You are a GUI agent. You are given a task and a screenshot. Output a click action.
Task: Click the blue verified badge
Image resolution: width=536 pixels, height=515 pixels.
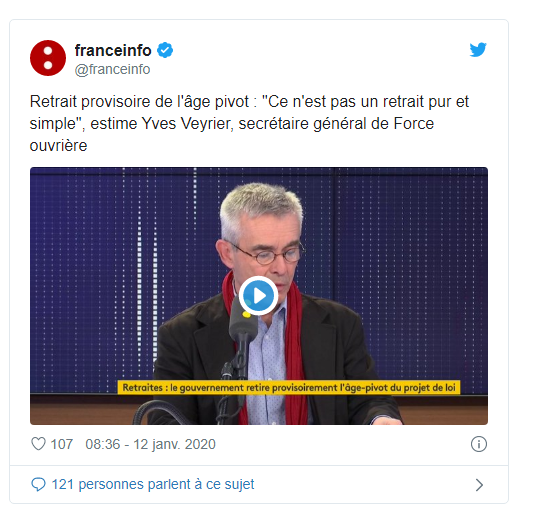(x=165, y=50)
